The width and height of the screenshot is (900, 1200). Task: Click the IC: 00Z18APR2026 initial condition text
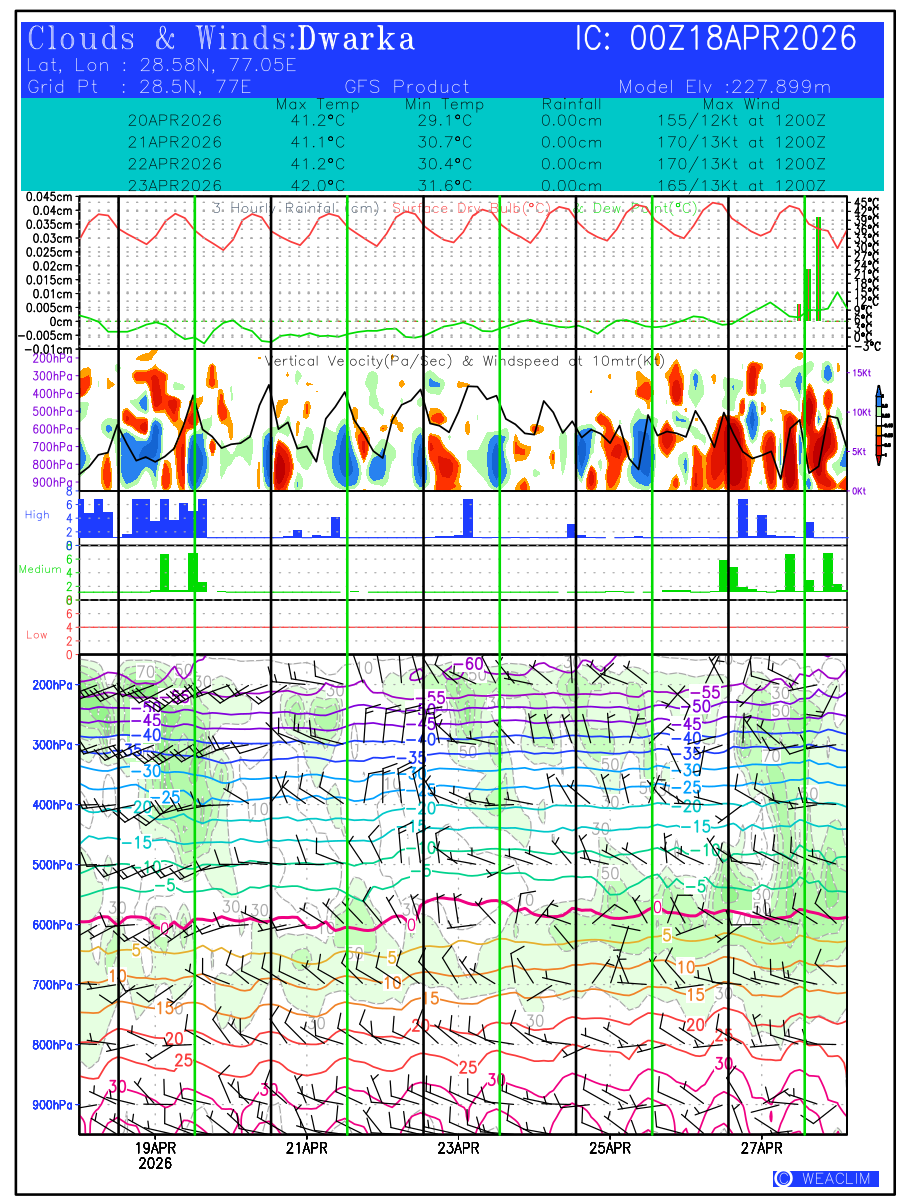716,39
